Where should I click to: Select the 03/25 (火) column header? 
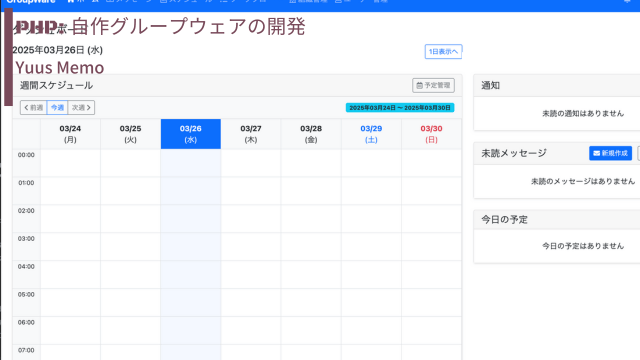click(130, 134)
